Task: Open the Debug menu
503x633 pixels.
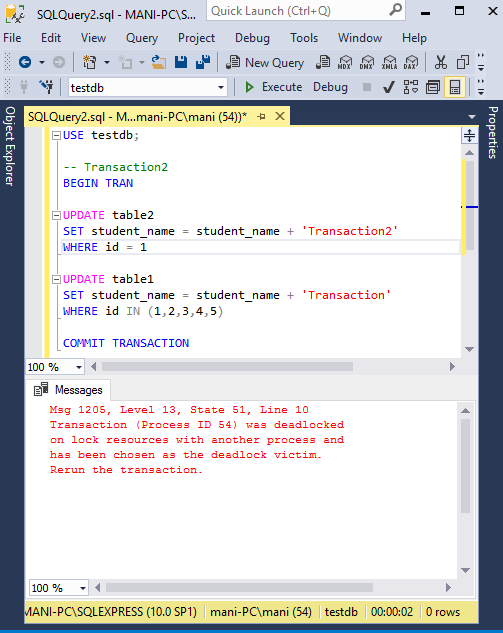Action: (x=252, y=38)
